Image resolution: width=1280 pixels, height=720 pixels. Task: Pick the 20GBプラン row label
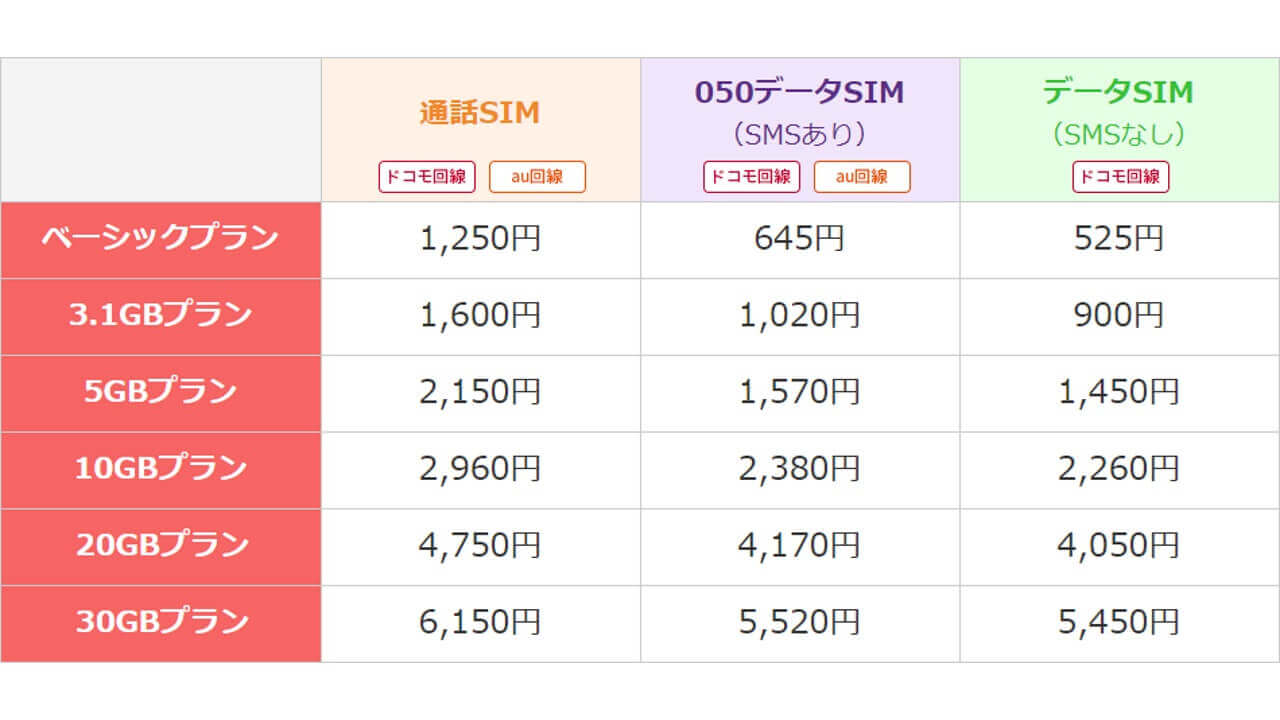pos(160,546)
